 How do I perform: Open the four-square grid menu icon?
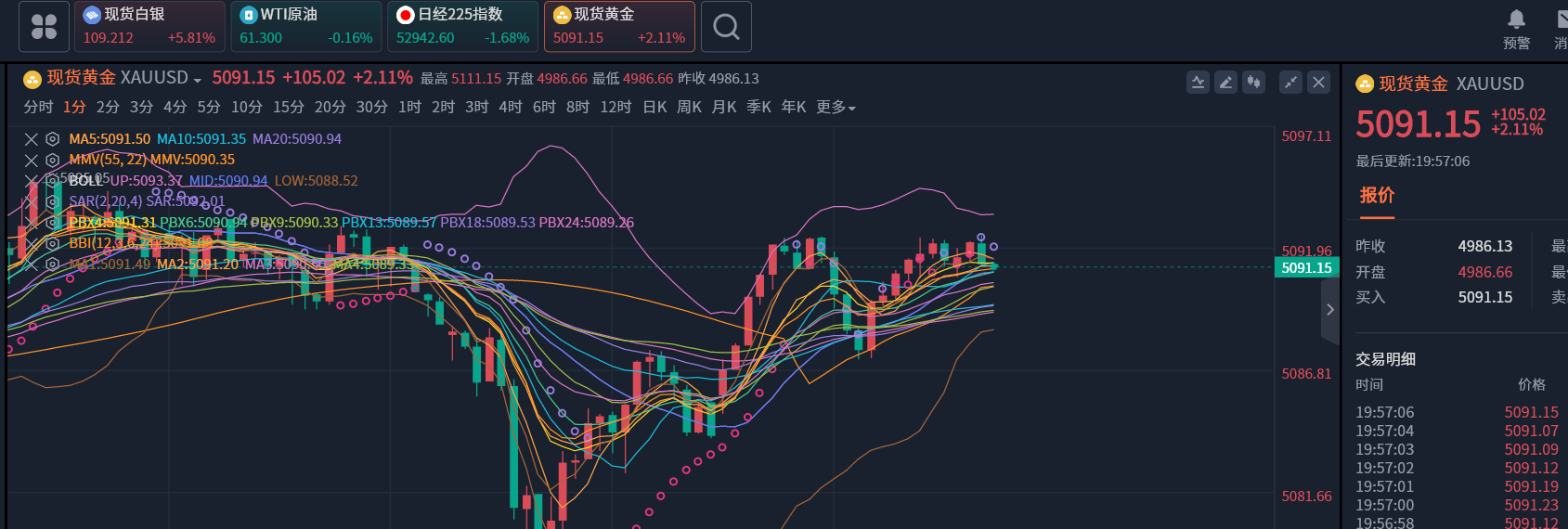[44, 27]
